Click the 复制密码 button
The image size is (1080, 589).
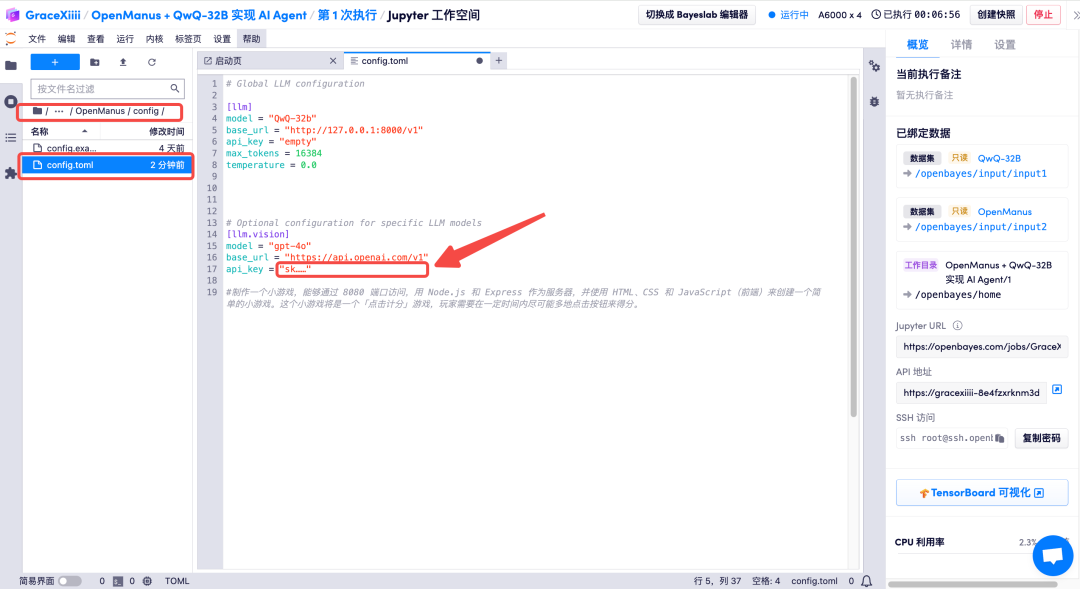pos(1041,438)
